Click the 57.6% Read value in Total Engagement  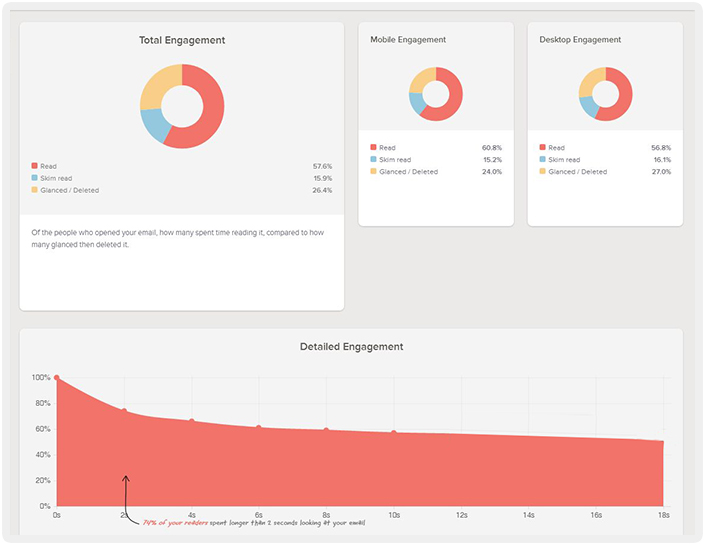click(322, 166)
